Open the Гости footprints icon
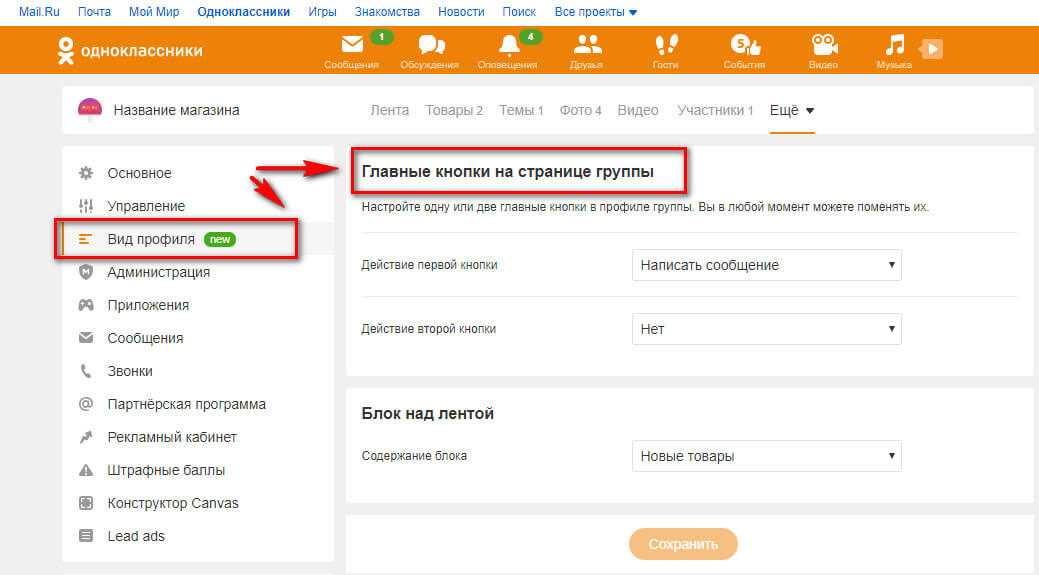The image size is (1039, 575). coord(666,46)
